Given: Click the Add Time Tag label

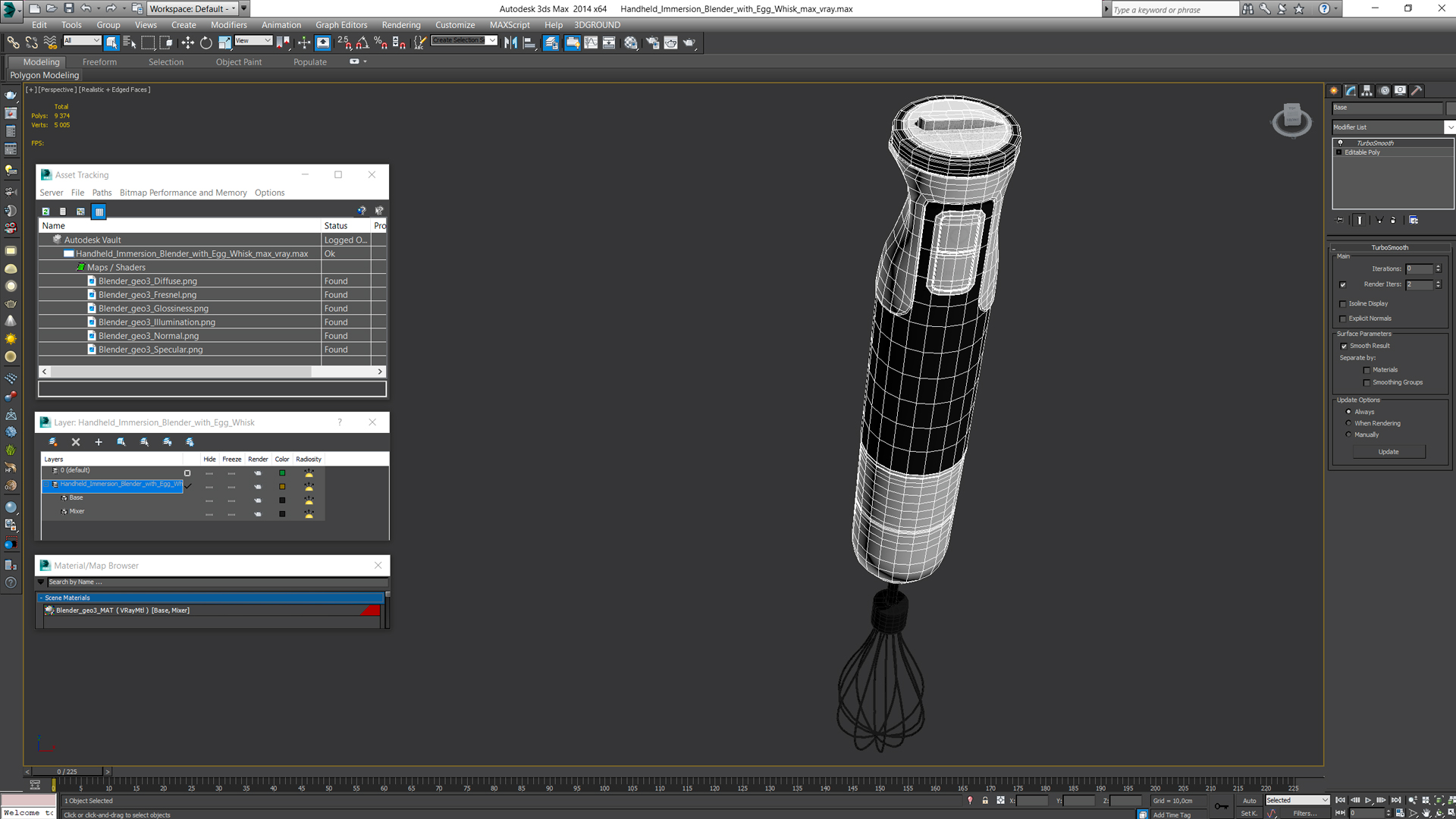Looking at the screenshot, I should pyautogui.click(x=1172, y=814).
